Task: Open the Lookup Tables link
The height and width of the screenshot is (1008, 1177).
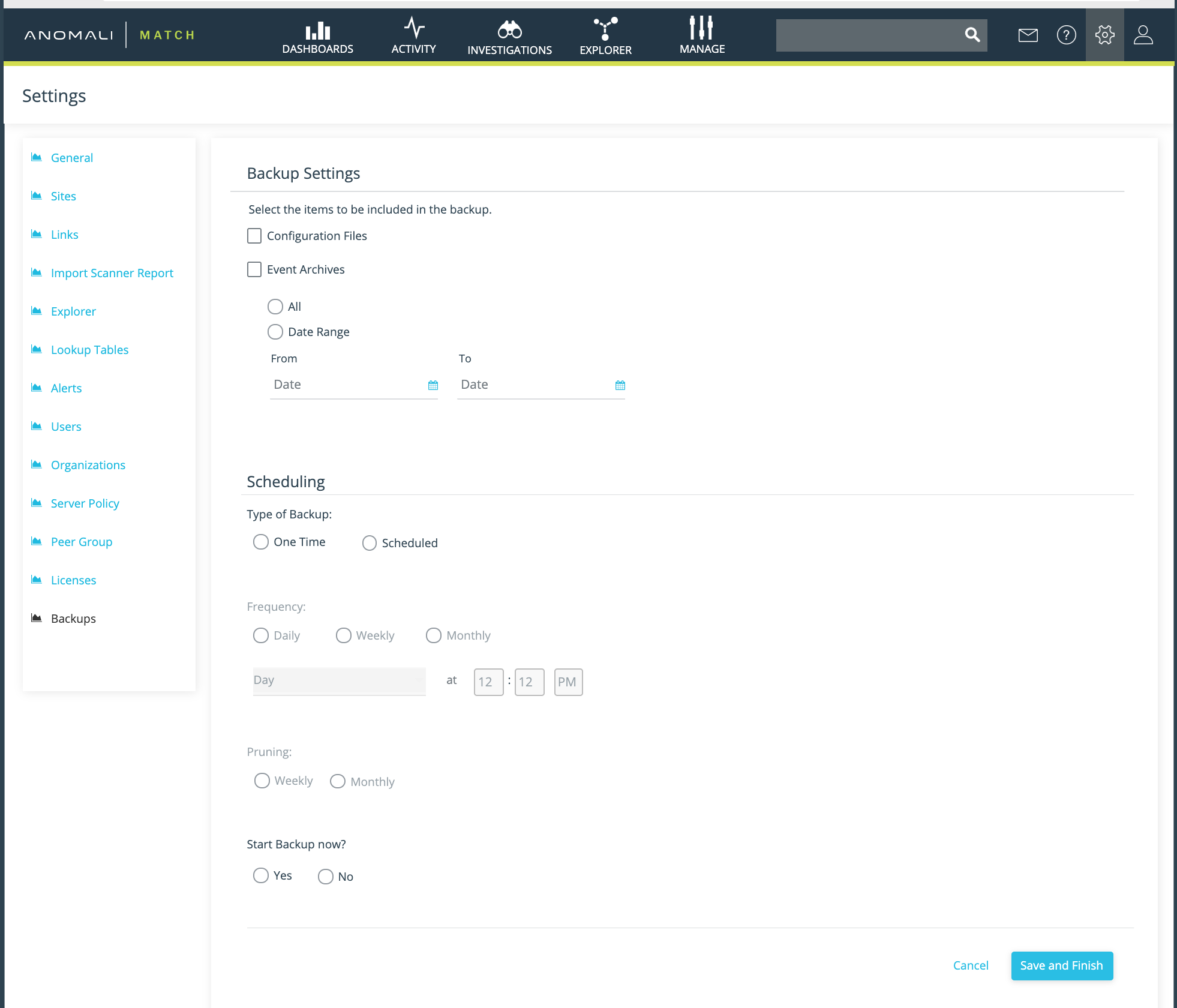Action: [90, 350]
